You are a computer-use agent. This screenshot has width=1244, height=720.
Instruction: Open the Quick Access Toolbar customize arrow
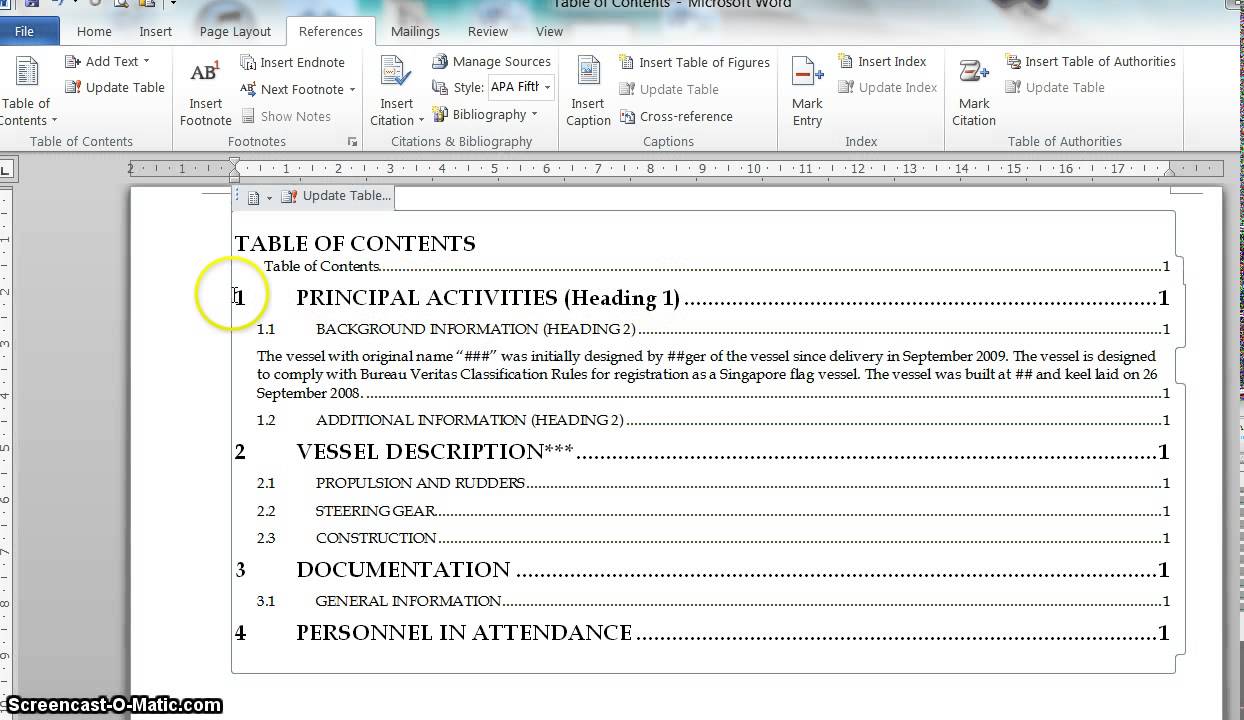coord(171,4)
